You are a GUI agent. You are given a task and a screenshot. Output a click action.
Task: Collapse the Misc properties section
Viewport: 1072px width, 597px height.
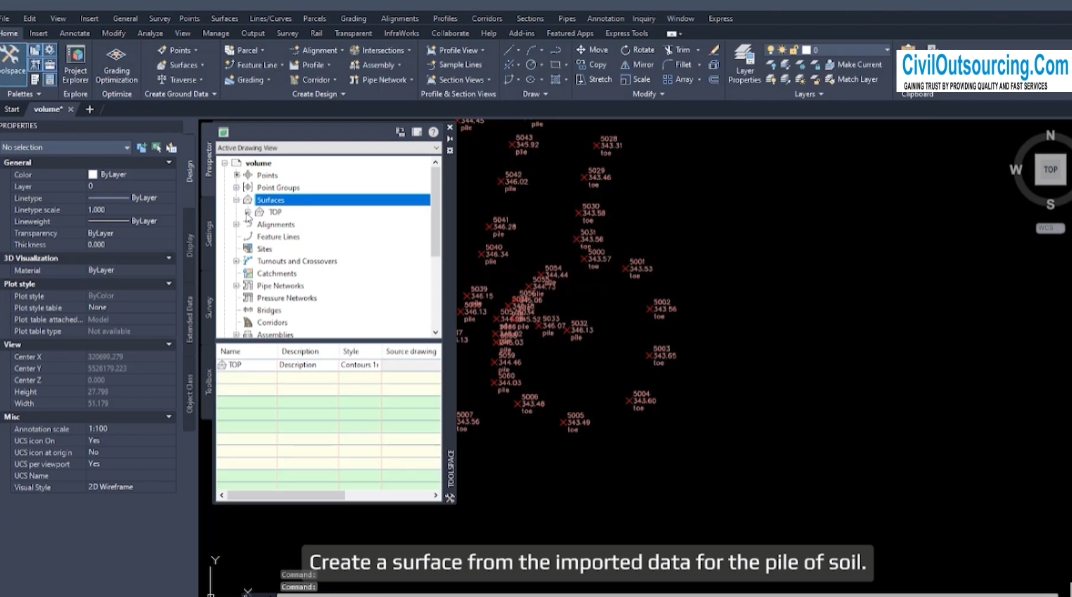pyautogui.click(x=169, y=416)
